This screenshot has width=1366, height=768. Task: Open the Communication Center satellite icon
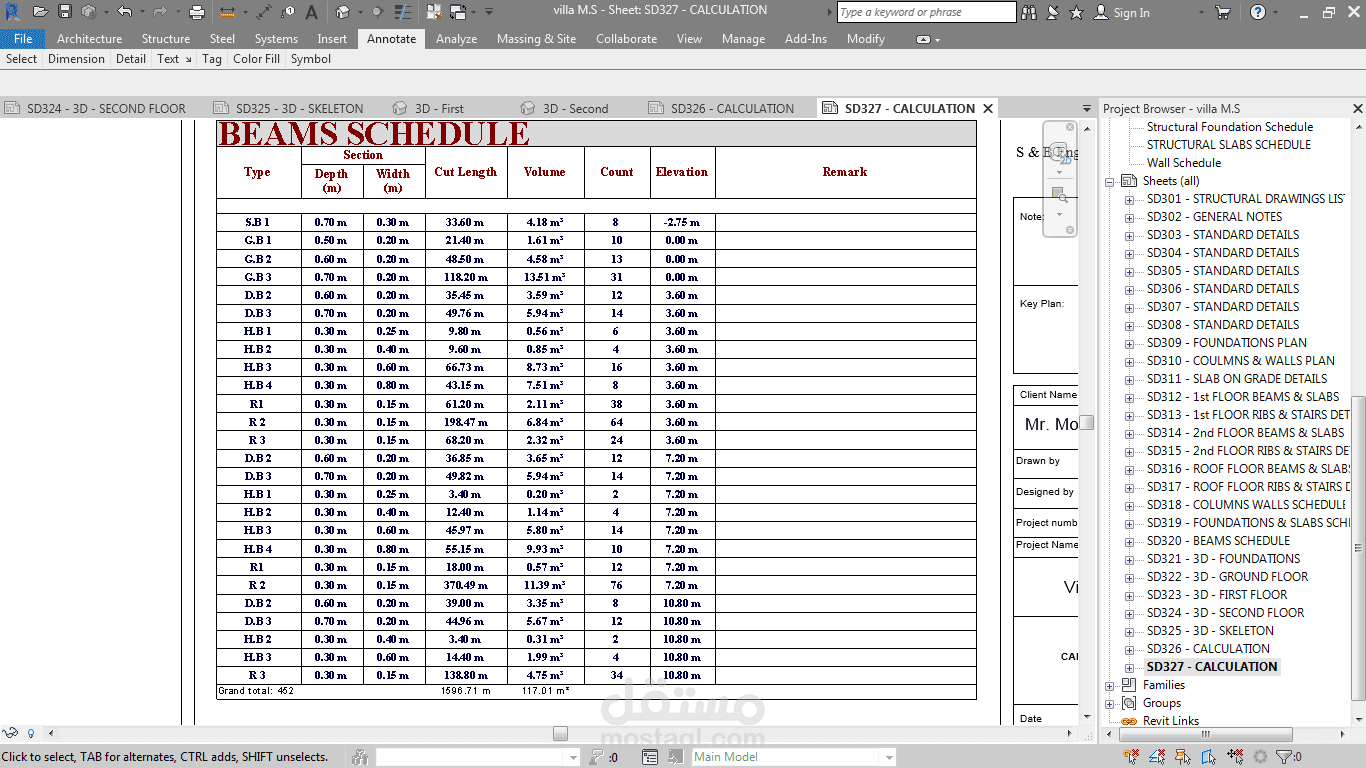[x=1053, y=12]
